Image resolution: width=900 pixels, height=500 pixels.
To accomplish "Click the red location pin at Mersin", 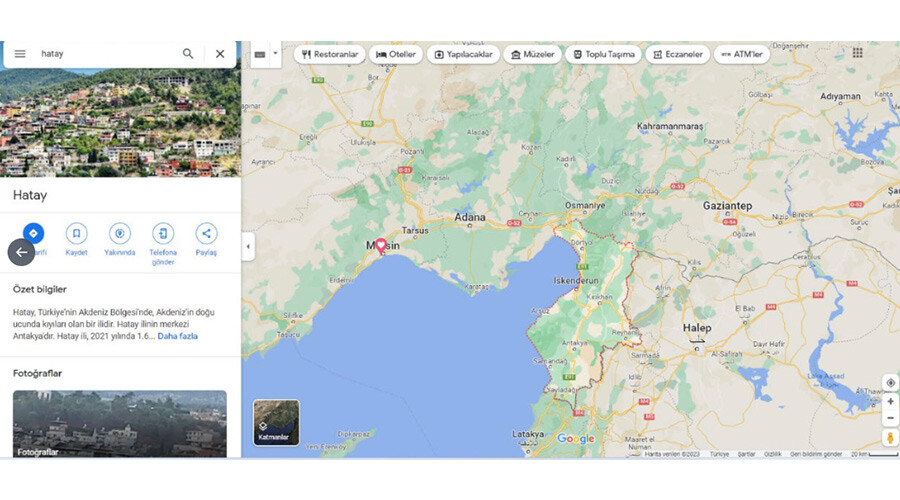I will coord(381,246).
